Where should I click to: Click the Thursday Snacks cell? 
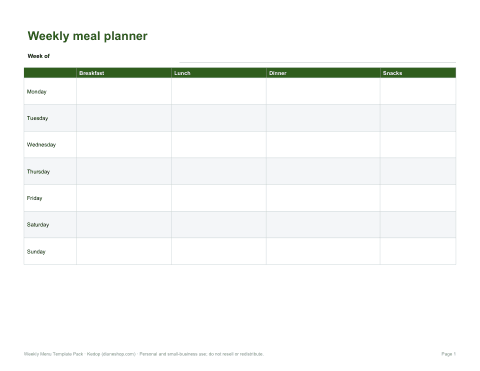[x=418, y=171]
